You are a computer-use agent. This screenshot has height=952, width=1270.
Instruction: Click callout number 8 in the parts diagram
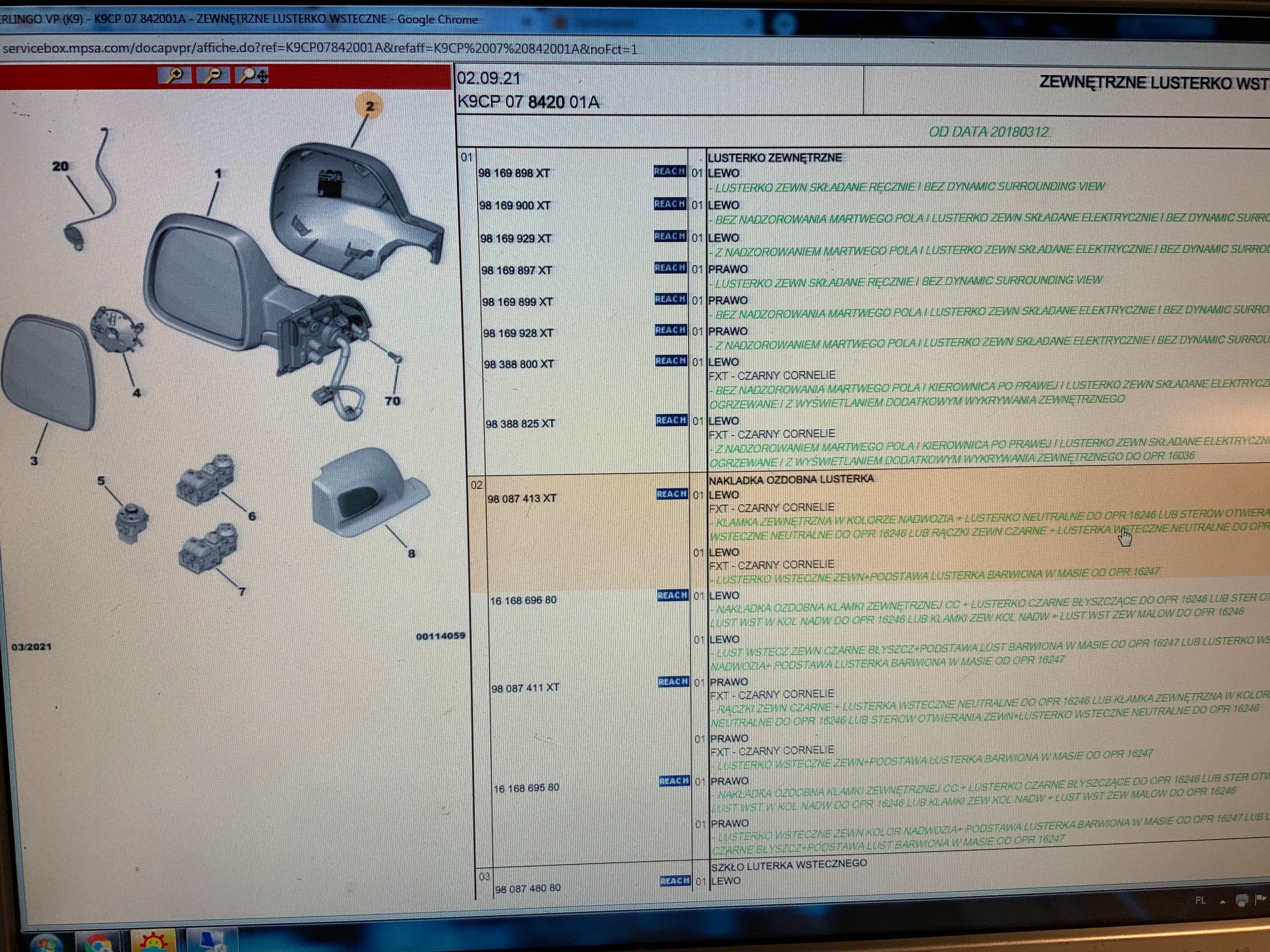point(411,554)
